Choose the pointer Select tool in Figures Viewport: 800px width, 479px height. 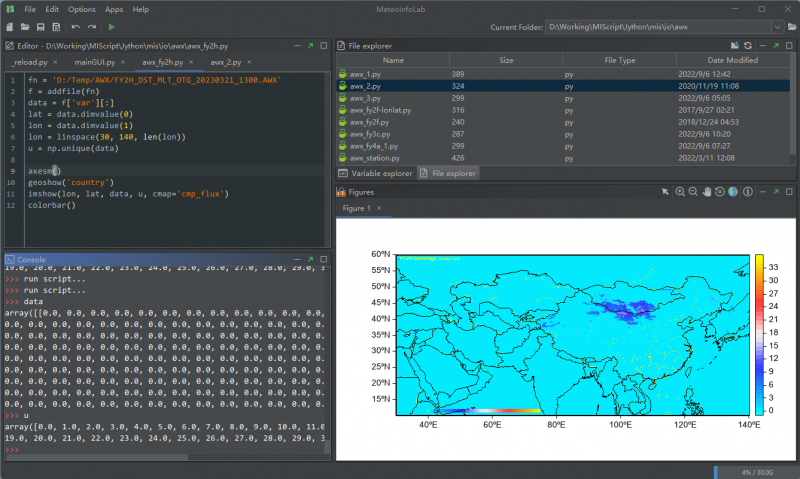click(x=665, y=191)
